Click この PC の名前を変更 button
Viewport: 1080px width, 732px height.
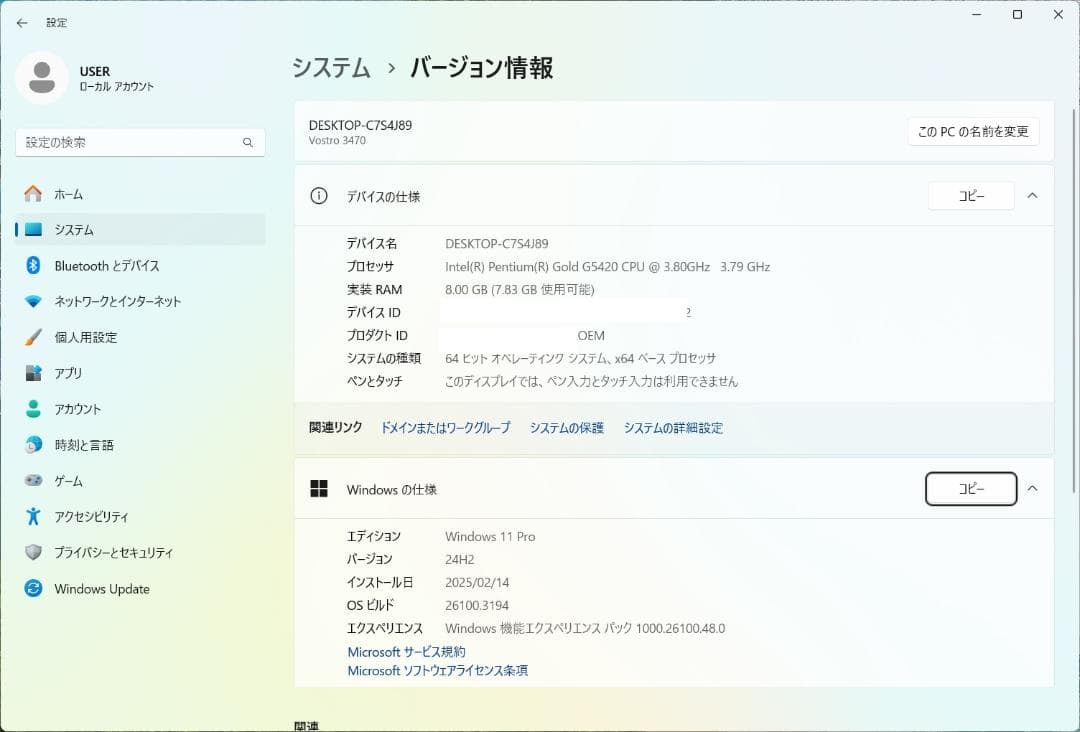[x=972, y=131]
